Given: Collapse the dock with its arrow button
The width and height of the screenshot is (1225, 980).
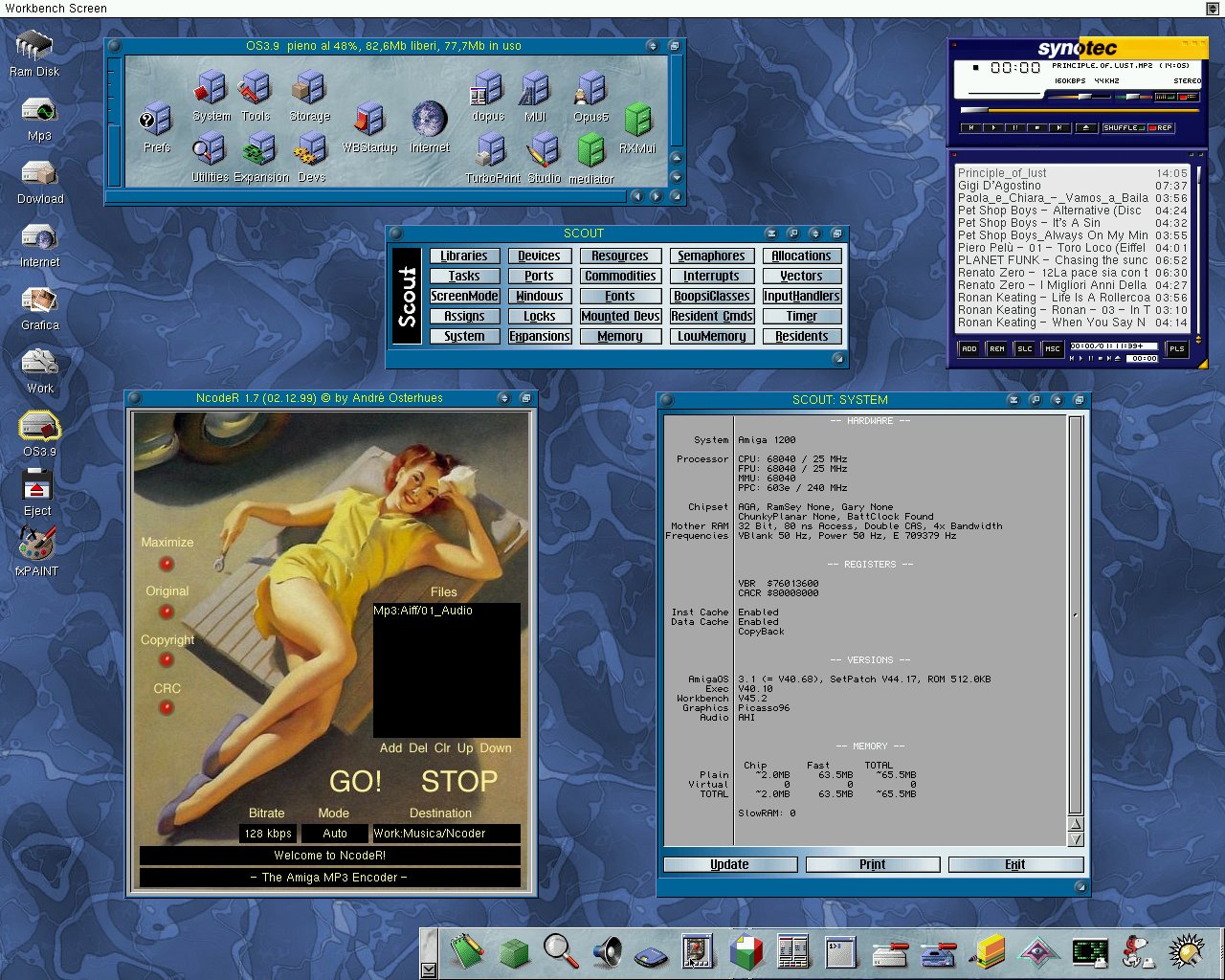Looking at the screenshot, I should pyautogui.click(x=429, y=969).
